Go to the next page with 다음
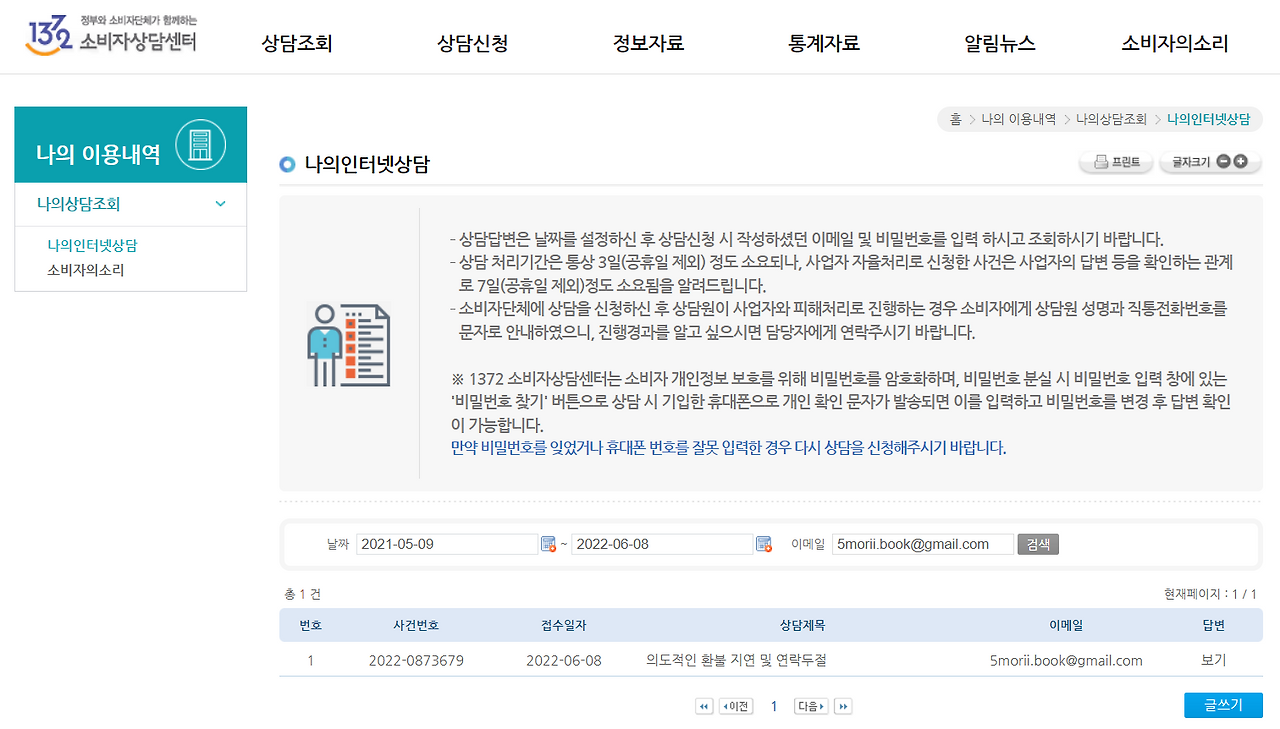 pyautogui.click(x=810, y=705)
